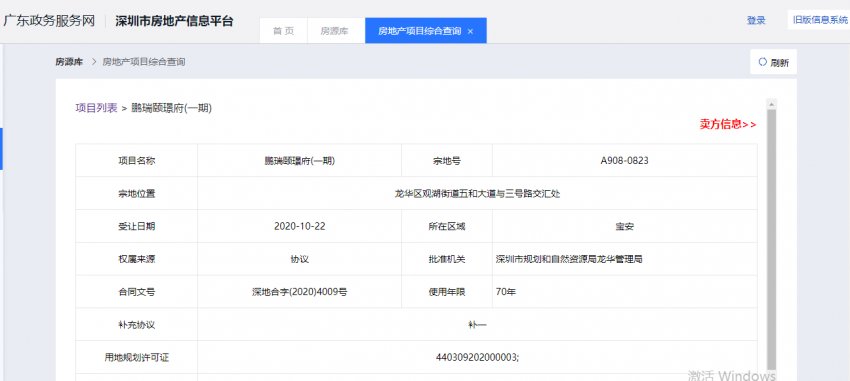Switch to the 房源库 tab
Image resolution: width=850 pixels, height=381 pixels.
(x=334, y=31)
